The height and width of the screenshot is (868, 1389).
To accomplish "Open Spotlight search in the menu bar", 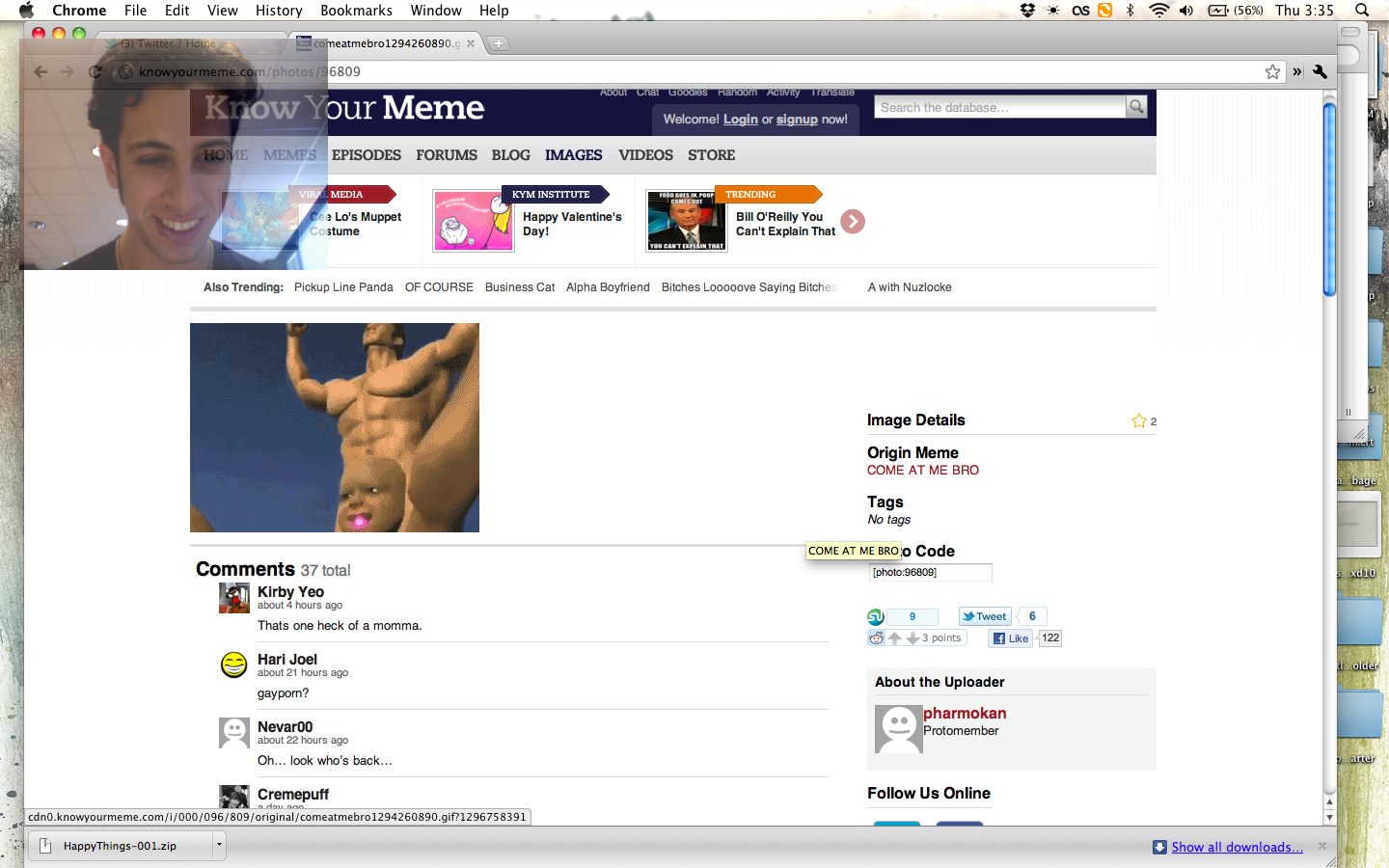I will [1362, 11].
